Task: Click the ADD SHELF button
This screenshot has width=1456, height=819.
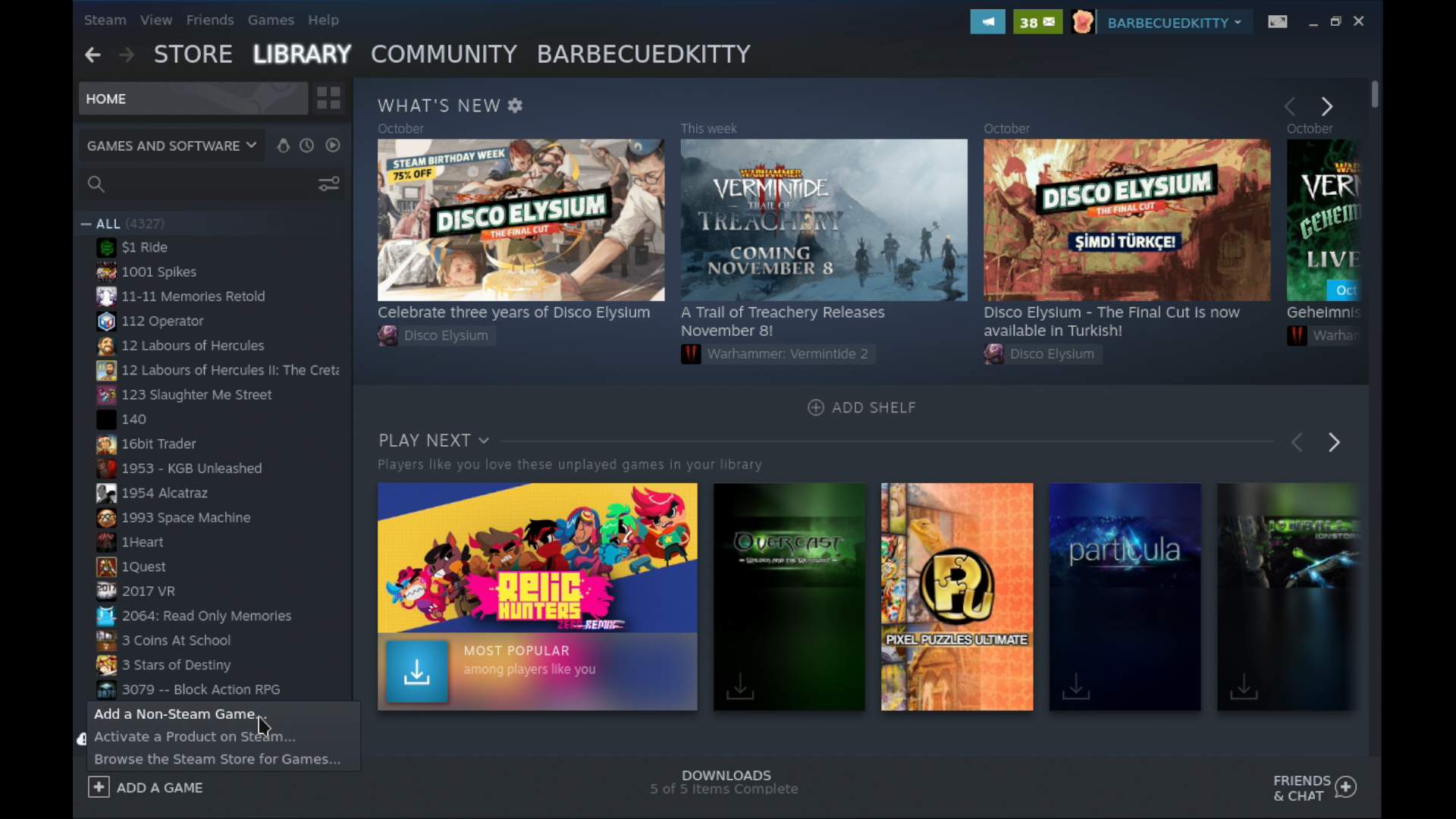Action: click(x=862, y=407)
